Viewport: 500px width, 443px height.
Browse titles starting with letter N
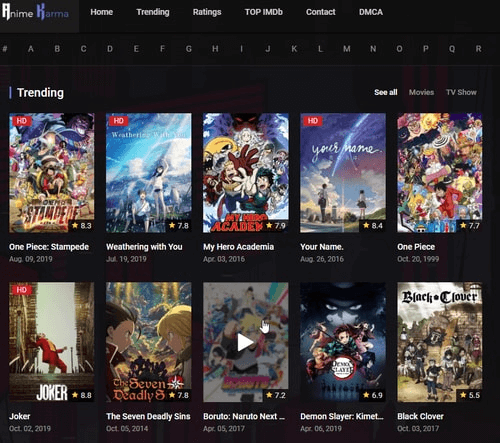(x=373, y=49)
